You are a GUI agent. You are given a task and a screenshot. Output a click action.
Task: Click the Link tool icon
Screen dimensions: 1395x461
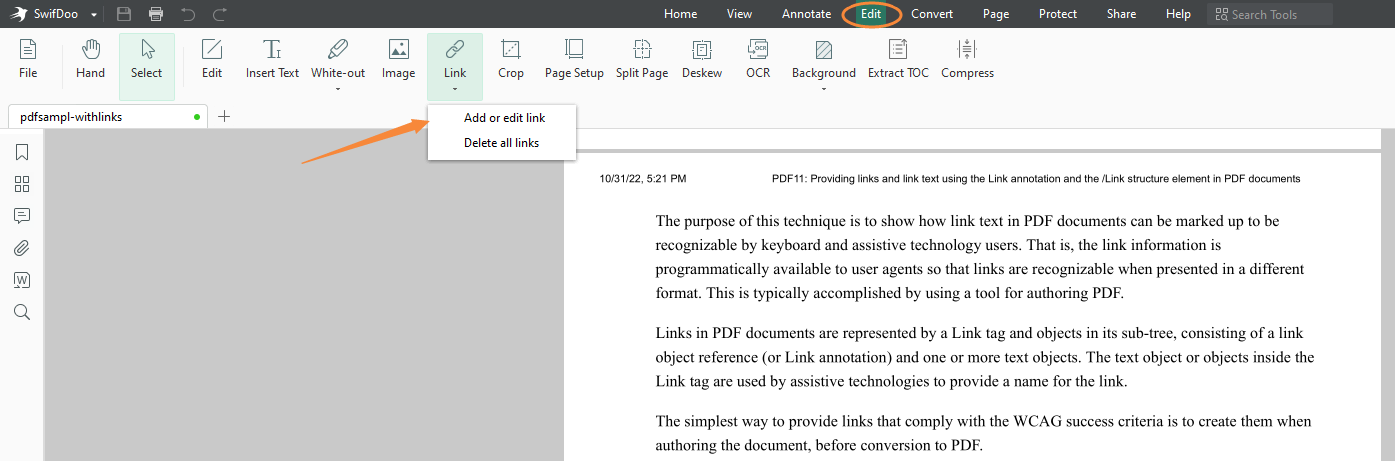tap(455, 49)
